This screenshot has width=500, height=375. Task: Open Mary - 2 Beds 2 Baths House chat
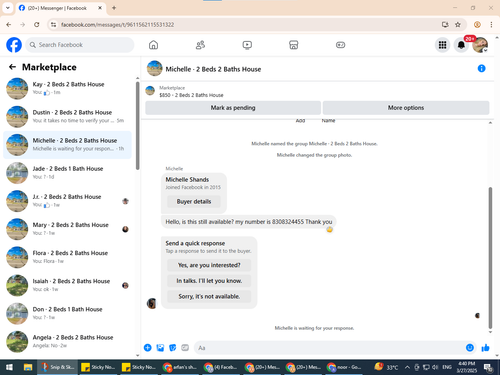tap(67, 229)
